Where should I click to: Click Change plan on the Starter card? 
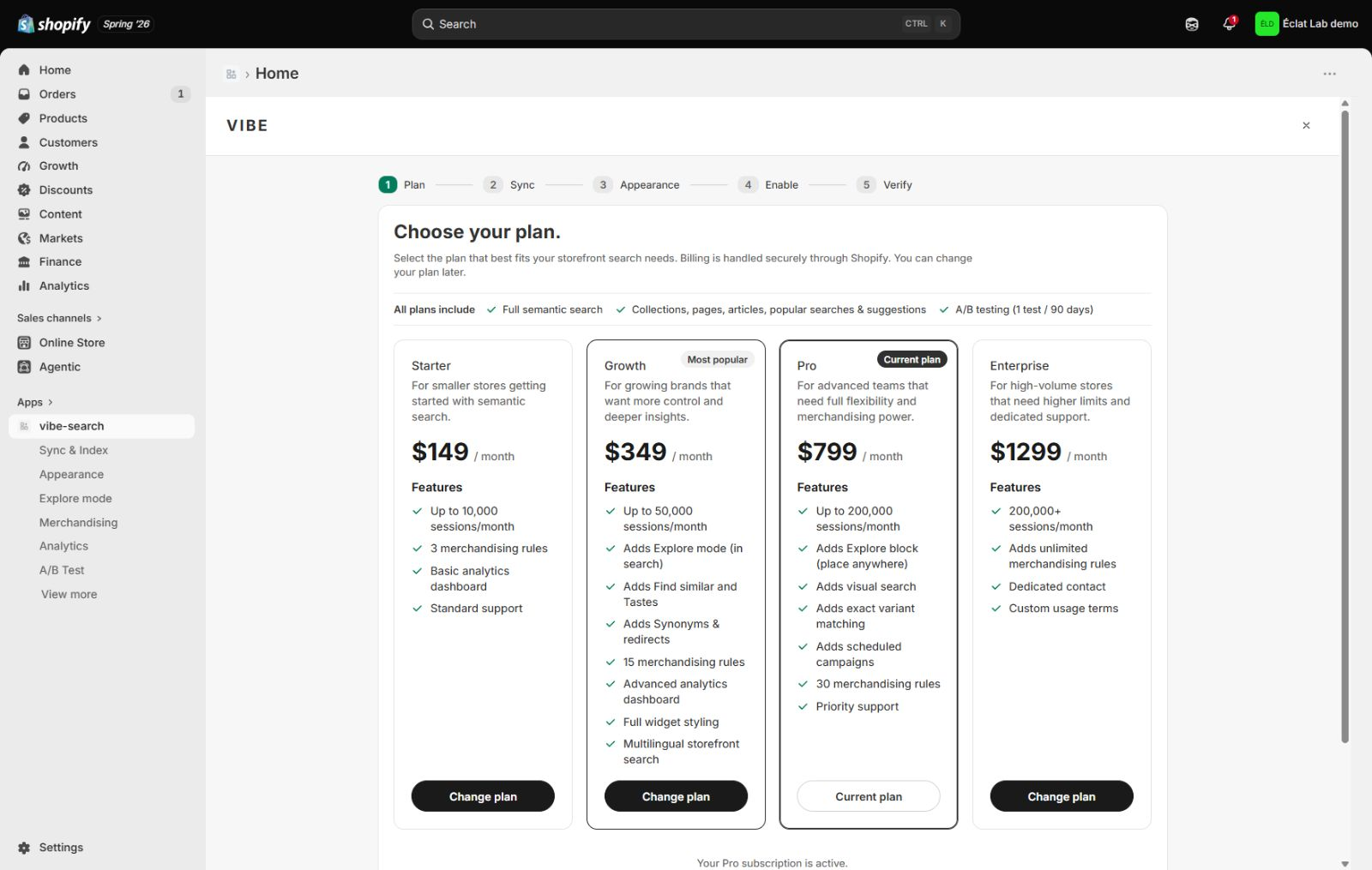tap(483, 796)
